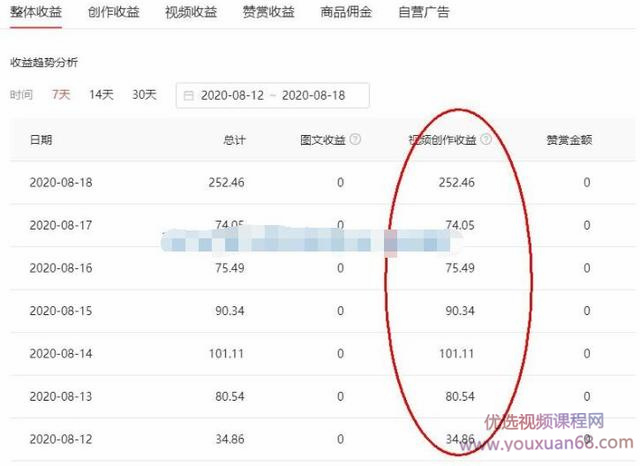This screenshot has height=466, width=640.
Task: Click the 总计 column header
Action: (234, 140)
